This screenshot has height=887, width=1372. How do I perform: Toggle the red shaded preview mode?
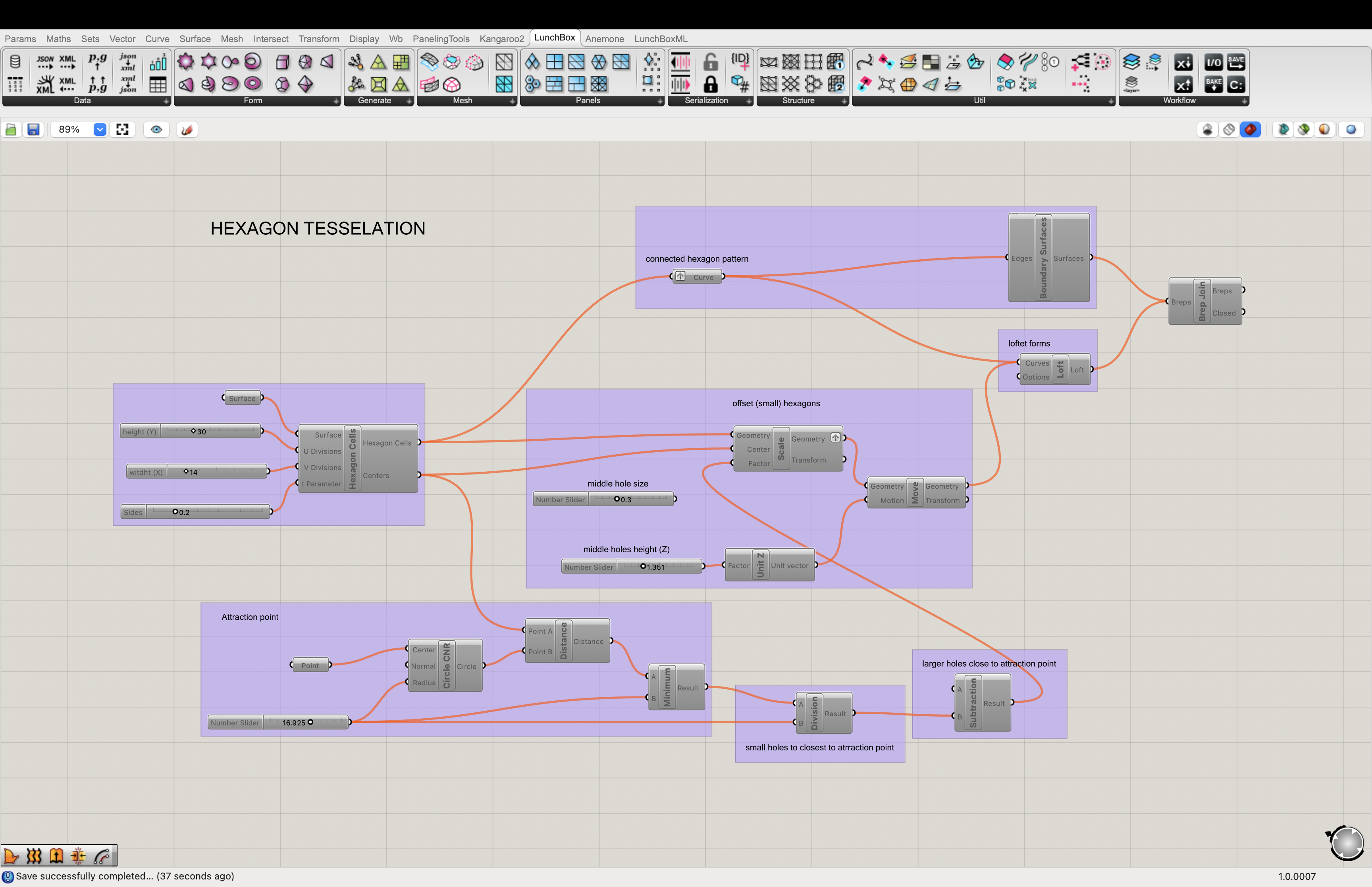point(1250,129)
